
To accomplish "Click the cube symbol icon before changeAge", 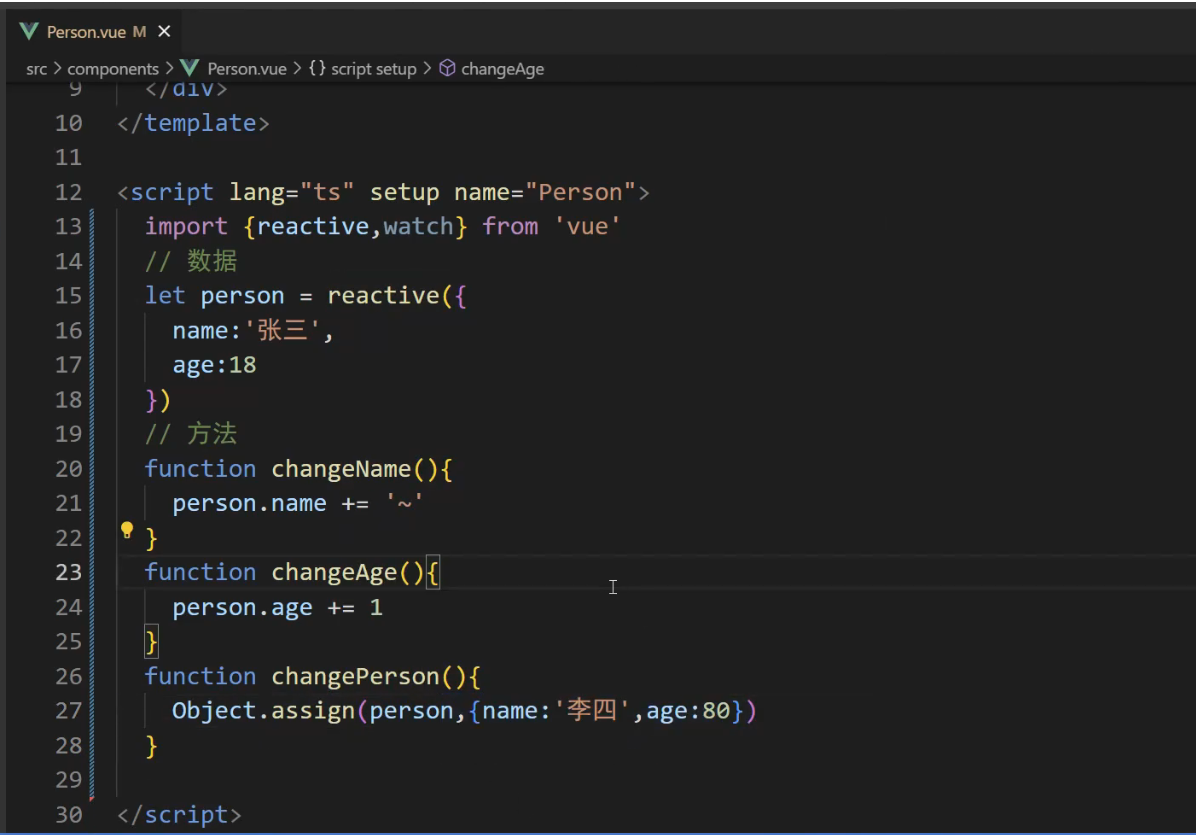I will [x=448, y=68].
